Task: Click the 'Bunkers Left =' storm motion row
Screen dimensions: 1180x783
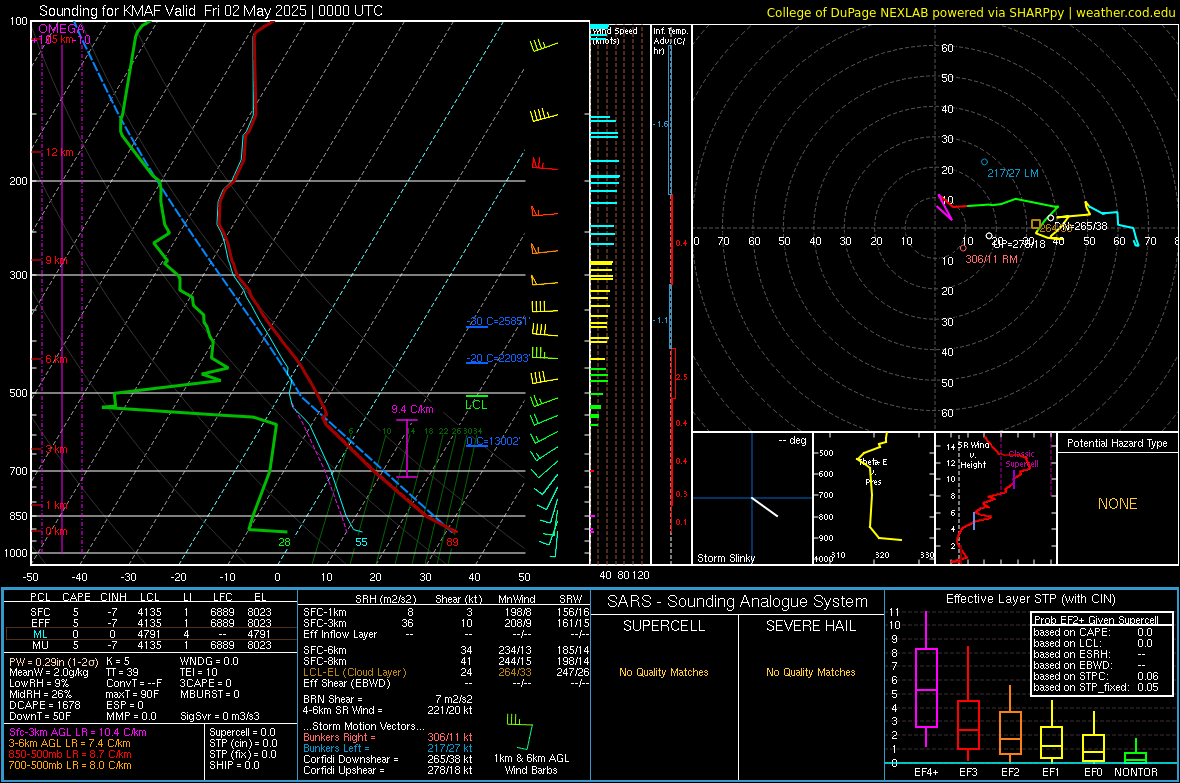Action: [x=388, y=748]
